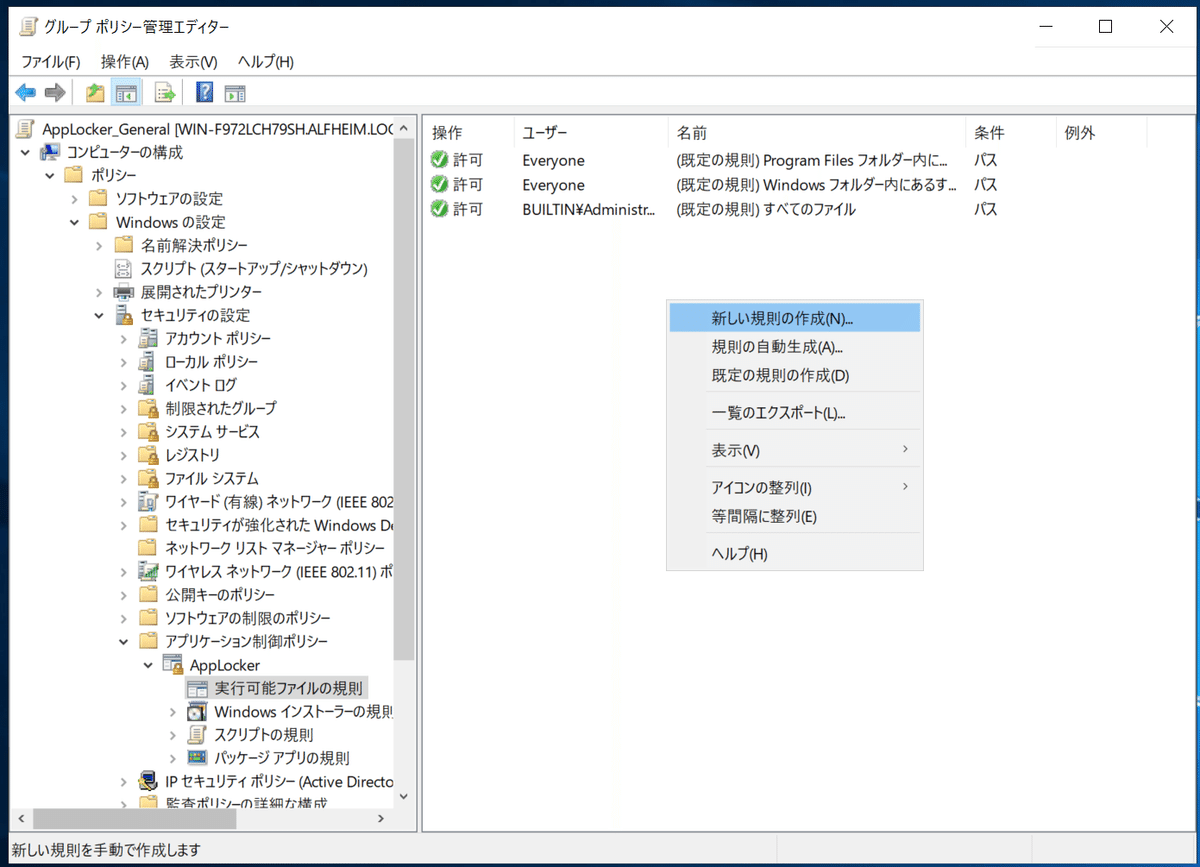The height and width of the screenshot is (867, 1200).
Task: Sort by the 条件 column header
Action: (x=1010, y=133)
